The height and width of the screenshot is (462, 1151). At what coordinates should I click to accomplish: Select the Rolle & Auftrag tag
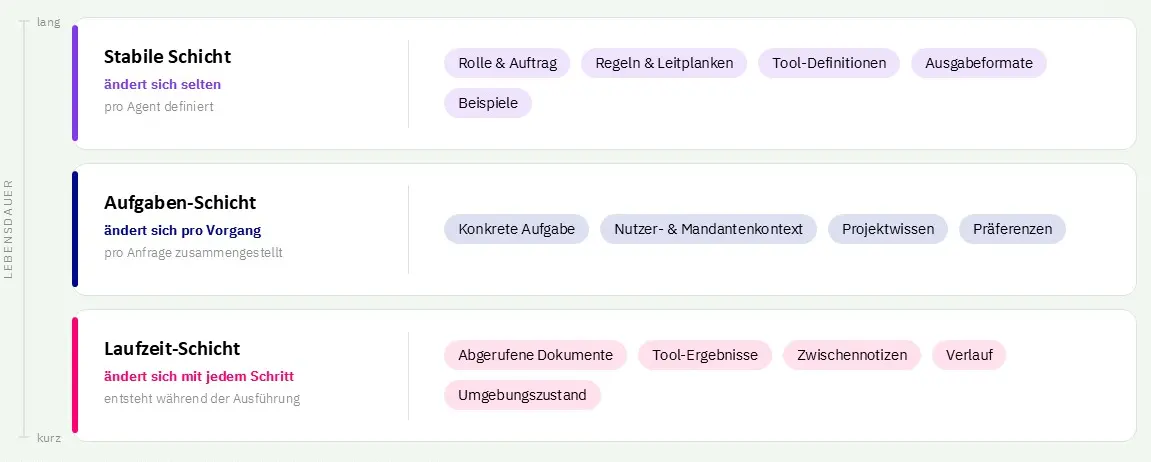click(x=507, y=63)
